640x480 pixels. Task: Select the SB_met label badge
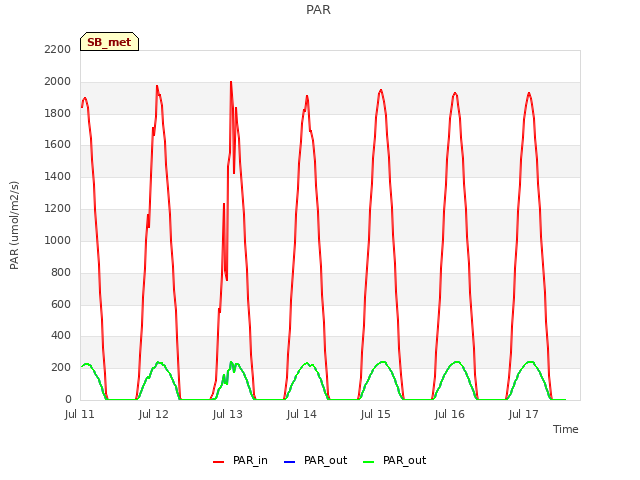(x=109, y=42)
